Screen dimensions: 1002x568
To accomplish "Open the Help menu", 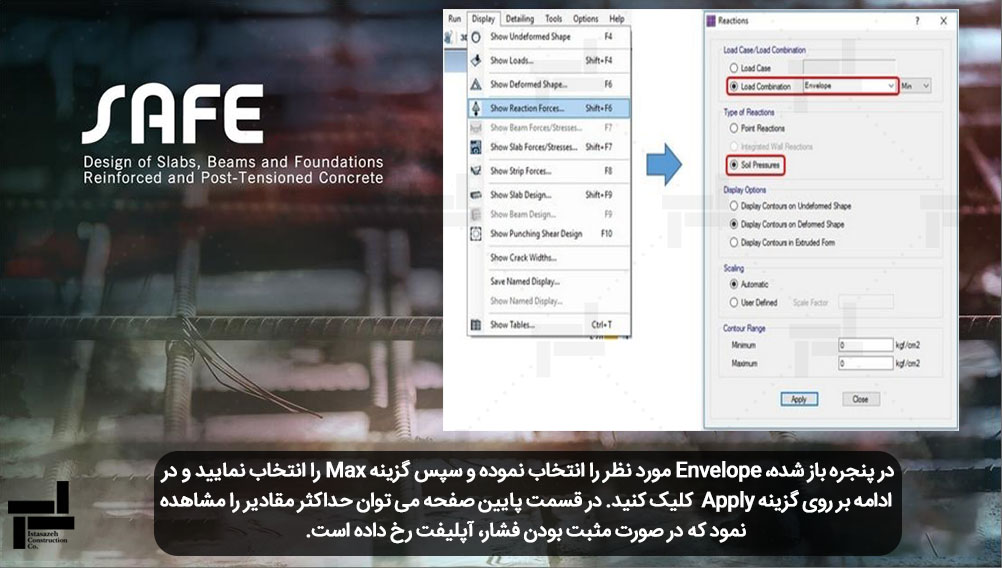I will point(617,19).
